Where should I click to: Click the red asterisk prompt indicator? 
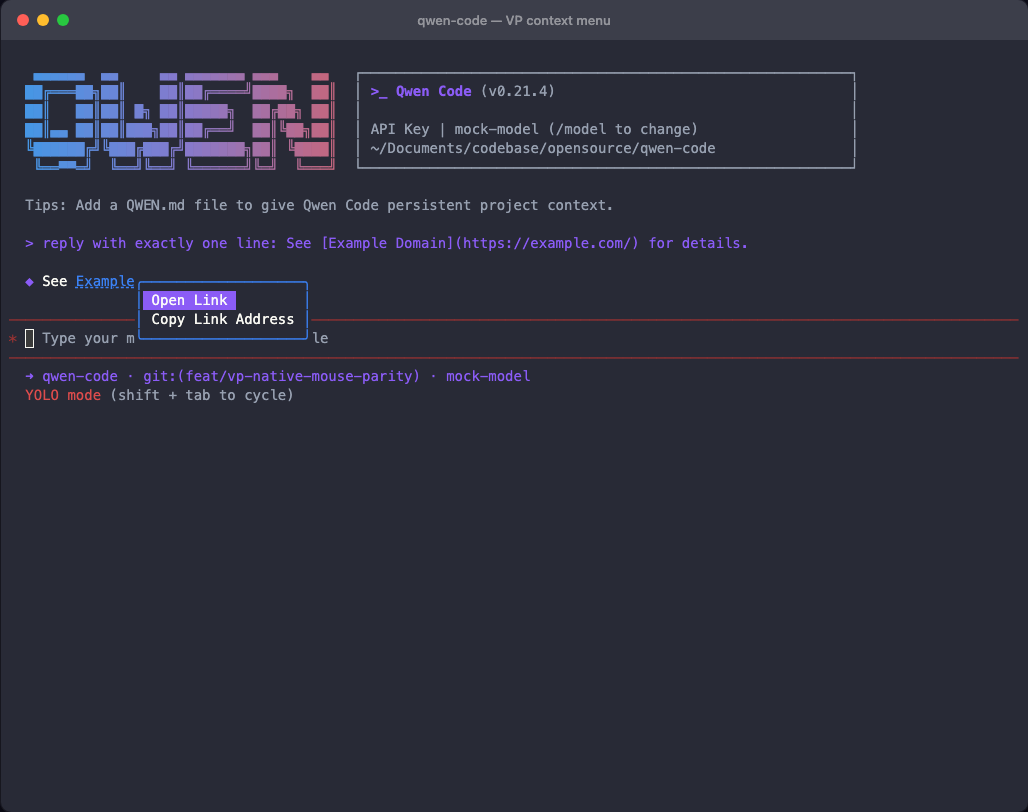(x=12, y=339)
